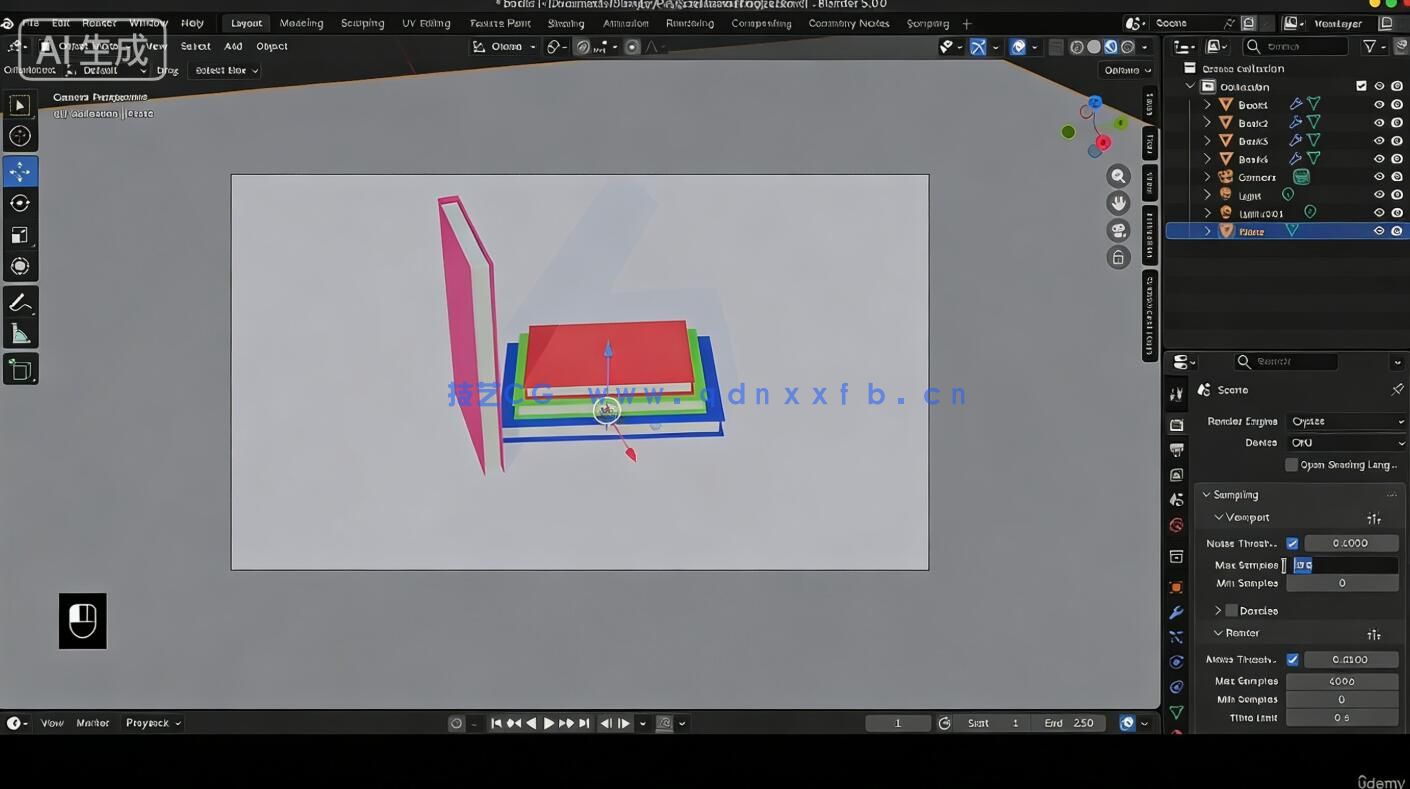This screenshot has width=1410, height=789.
Task: Click the pin button next to Scene
Action: point(1397,389)
